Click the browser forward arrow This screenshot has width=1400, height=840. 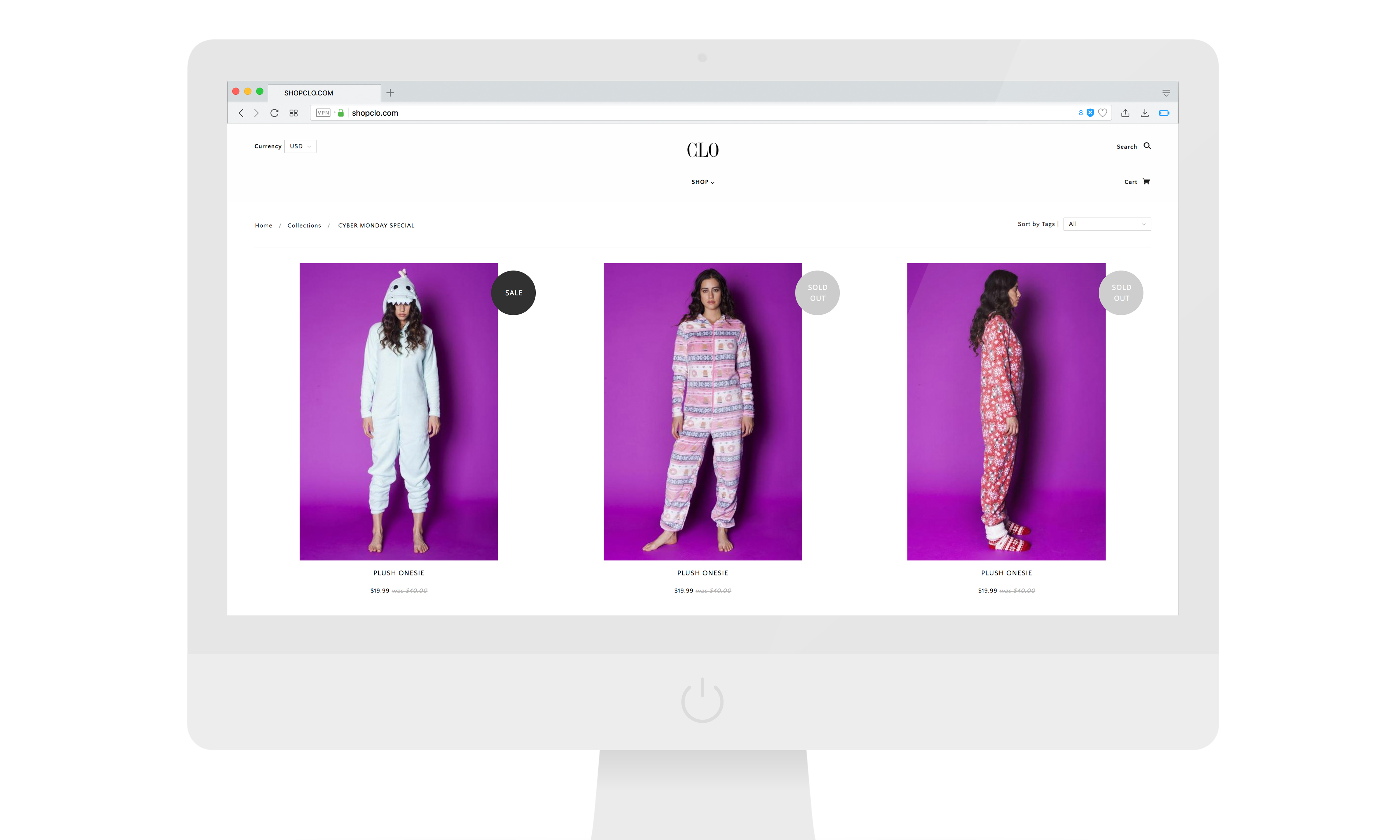pyautogui.click(x=256, y=113)
